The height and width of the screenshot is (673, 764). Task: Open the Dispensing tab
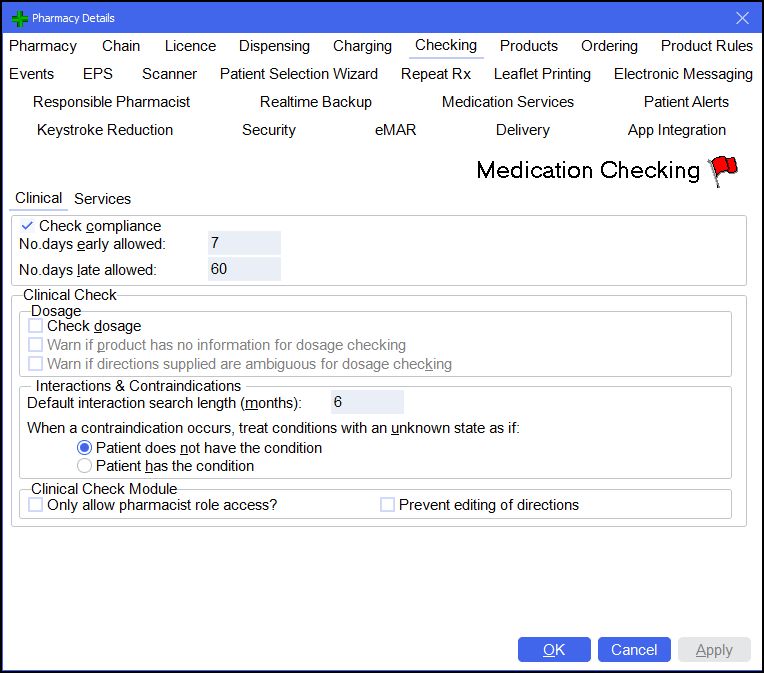(274, 46)
